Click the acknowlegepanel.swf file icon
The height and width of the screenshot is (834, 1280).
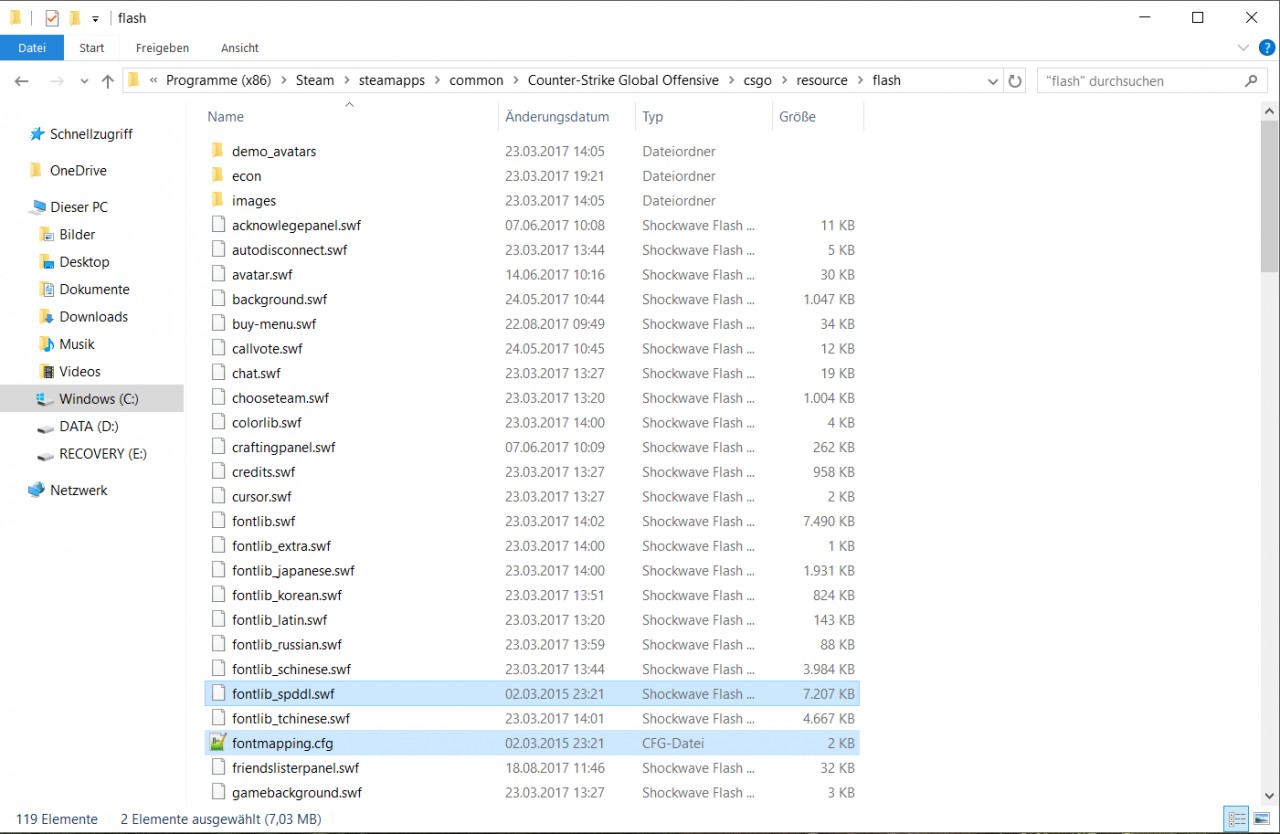[x=218, y=225]
